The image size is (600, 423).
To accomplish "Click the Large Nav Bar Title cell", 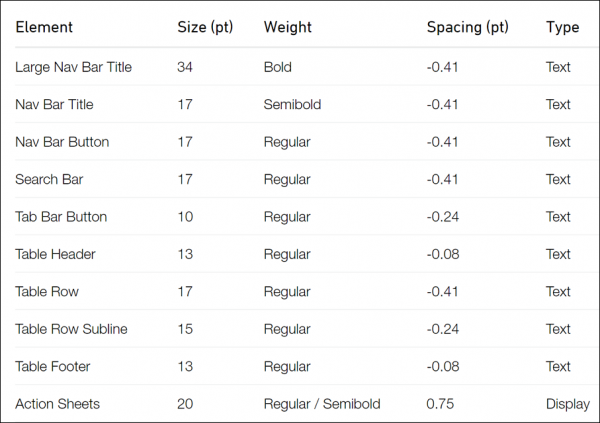I will click(73, 67).
